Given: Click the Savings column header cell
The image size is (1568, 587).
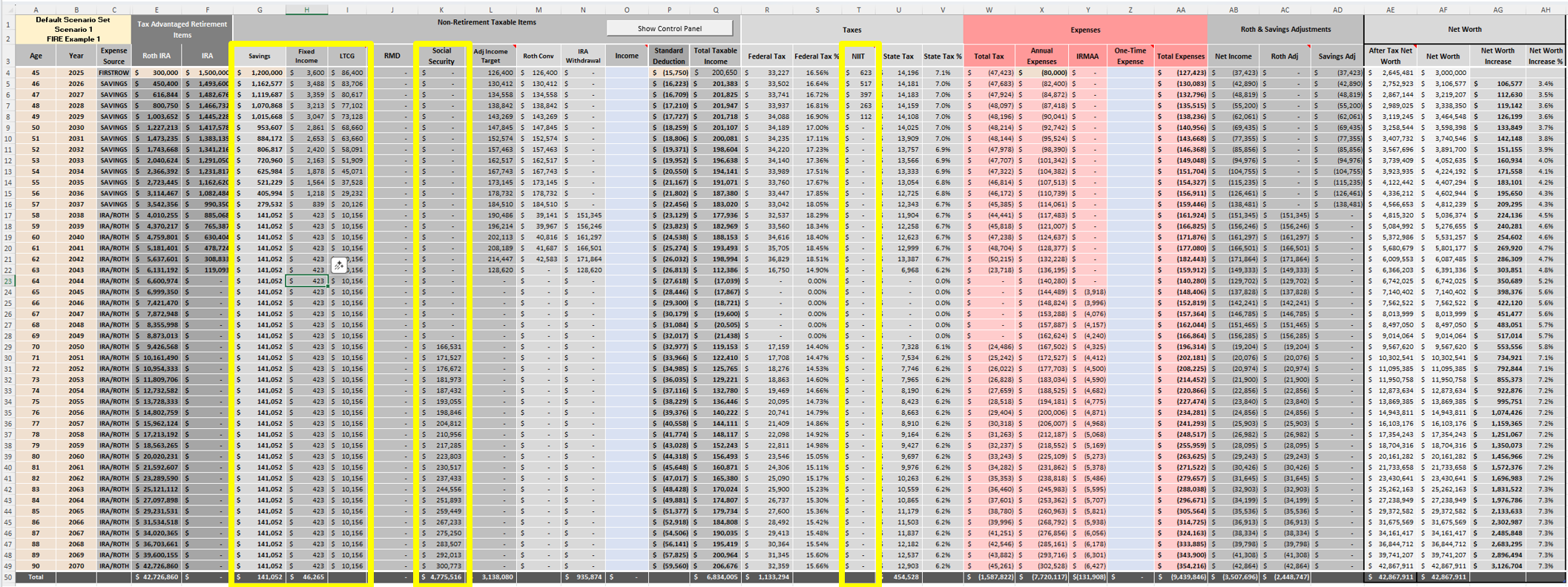Looking at the screenshot, I should 259,56.
